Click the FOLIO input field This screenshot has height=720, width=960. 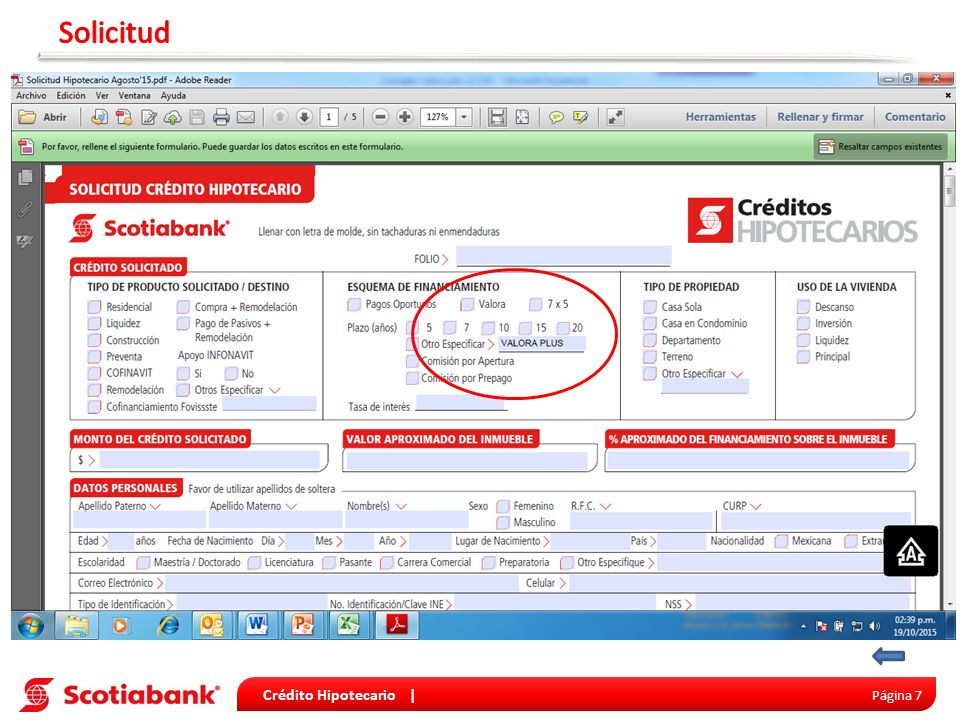[563, 256]
